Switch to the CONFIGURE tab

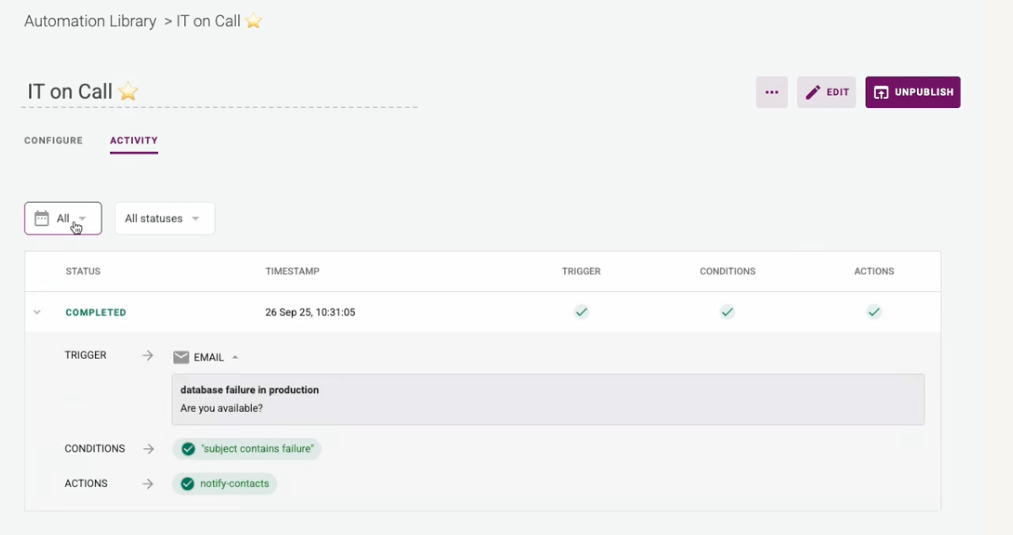pos(54,140)
